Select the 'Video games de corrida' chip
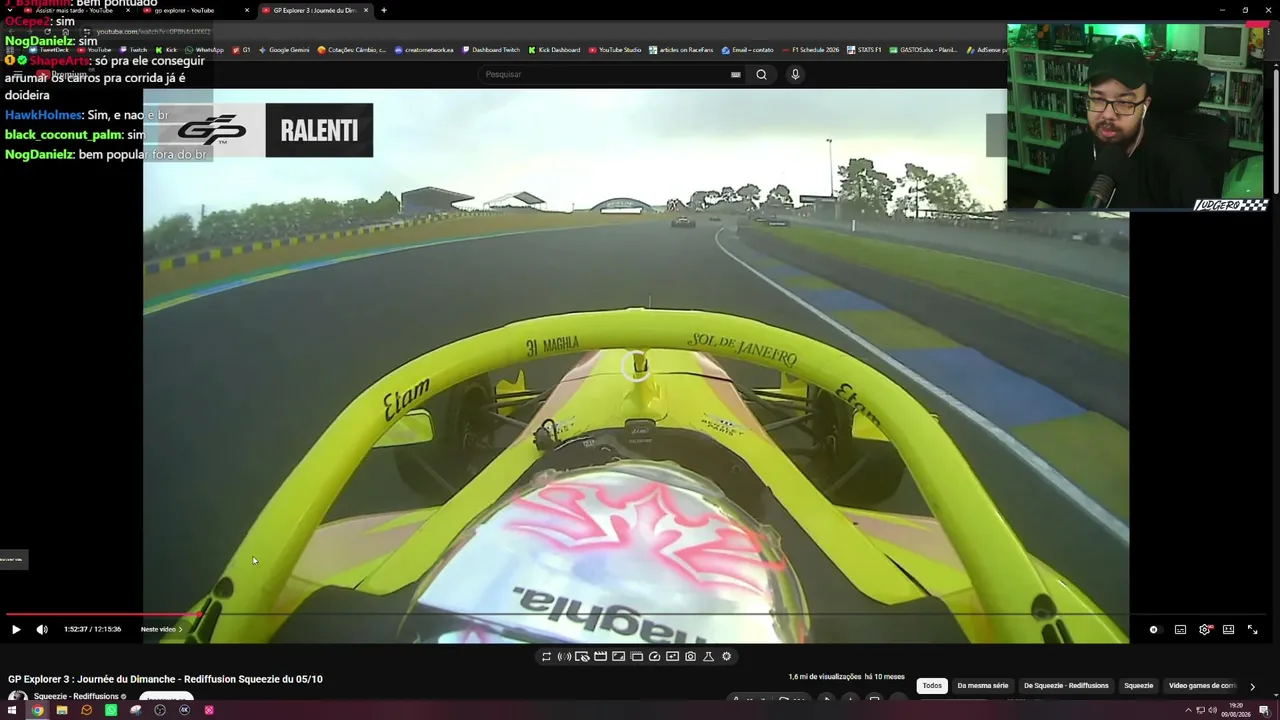1280x720 pixels. pos(1202,686)
